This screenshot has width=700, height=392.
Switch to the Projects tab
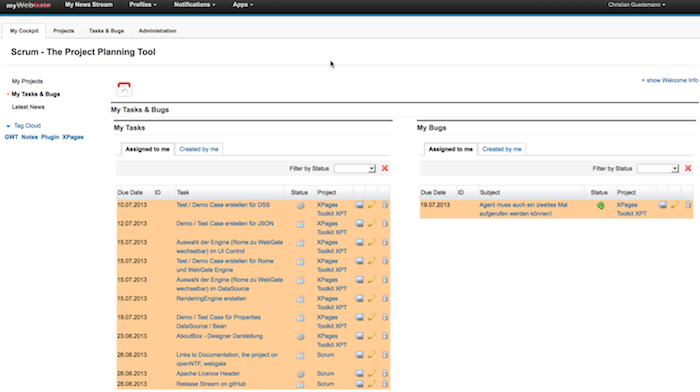point(63,31)
